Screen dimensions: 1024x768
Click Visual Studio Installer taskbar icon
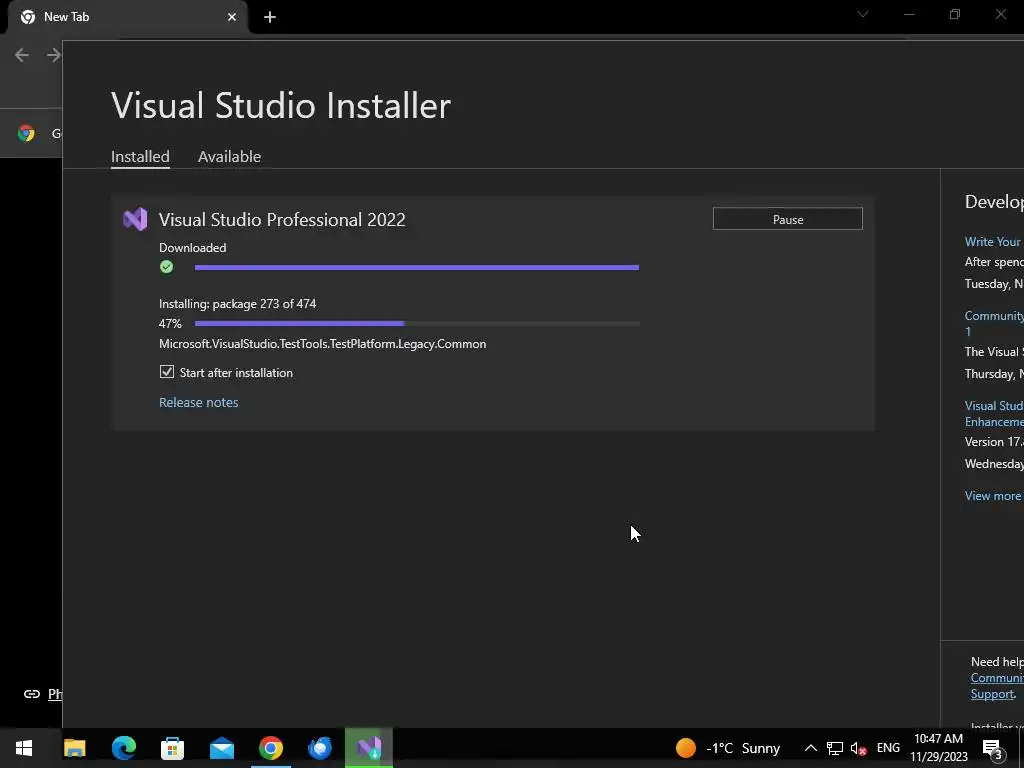[x=369, y=748]
